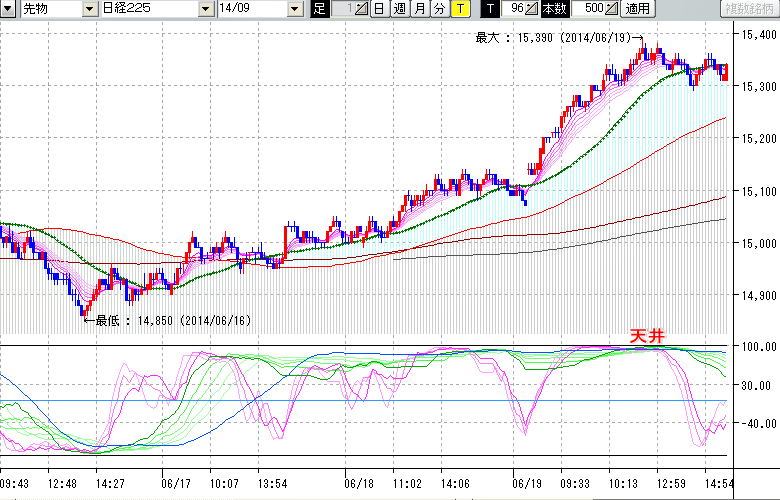This screenshot has width=780, height=500.
Task: Open the leftmost small dropdown arrow
Action: [x=9, y=9]
